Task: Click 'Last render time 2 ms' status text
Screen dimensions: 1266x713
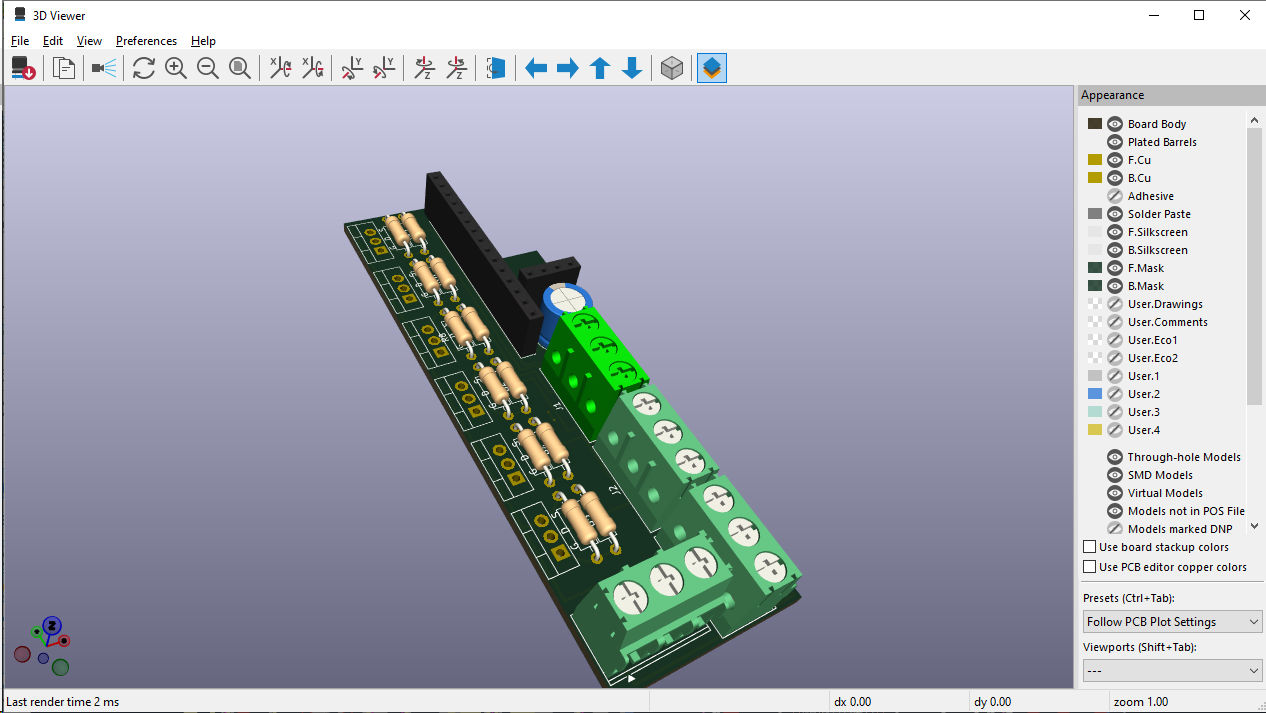Action: point(62,702)
